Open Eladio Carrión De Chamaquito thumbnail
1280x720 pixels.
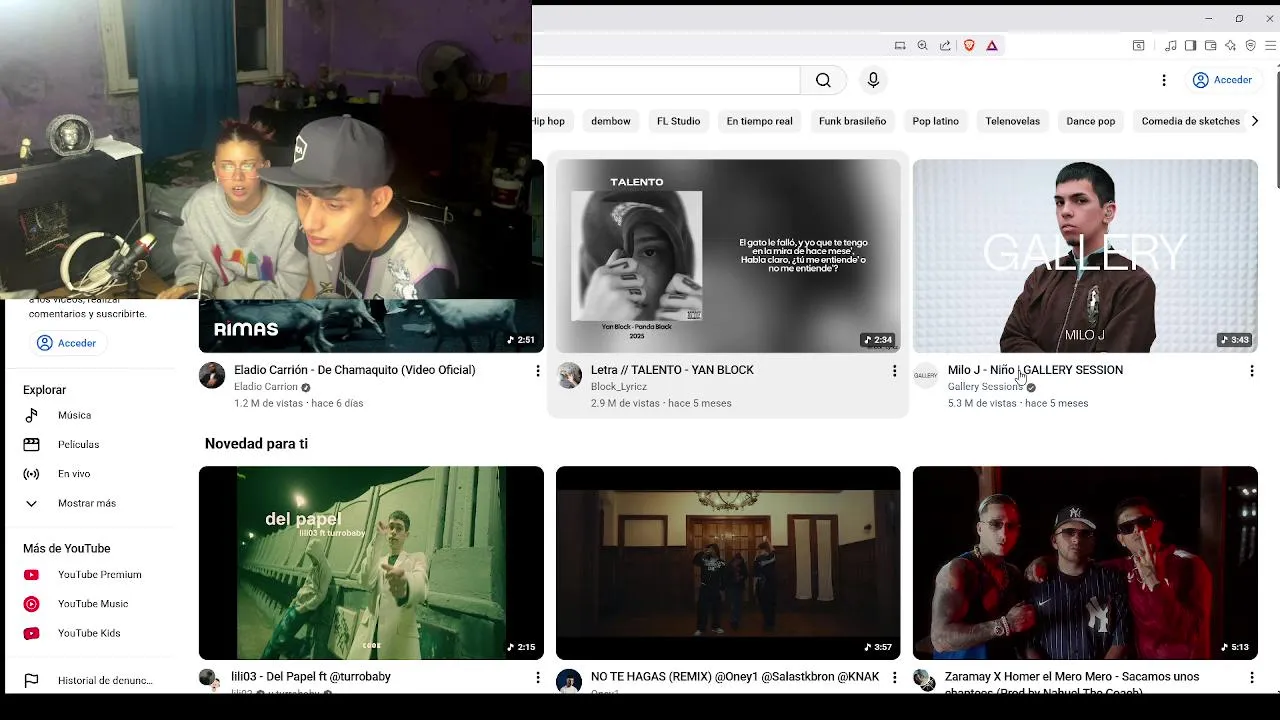click(x=371, y=326)
